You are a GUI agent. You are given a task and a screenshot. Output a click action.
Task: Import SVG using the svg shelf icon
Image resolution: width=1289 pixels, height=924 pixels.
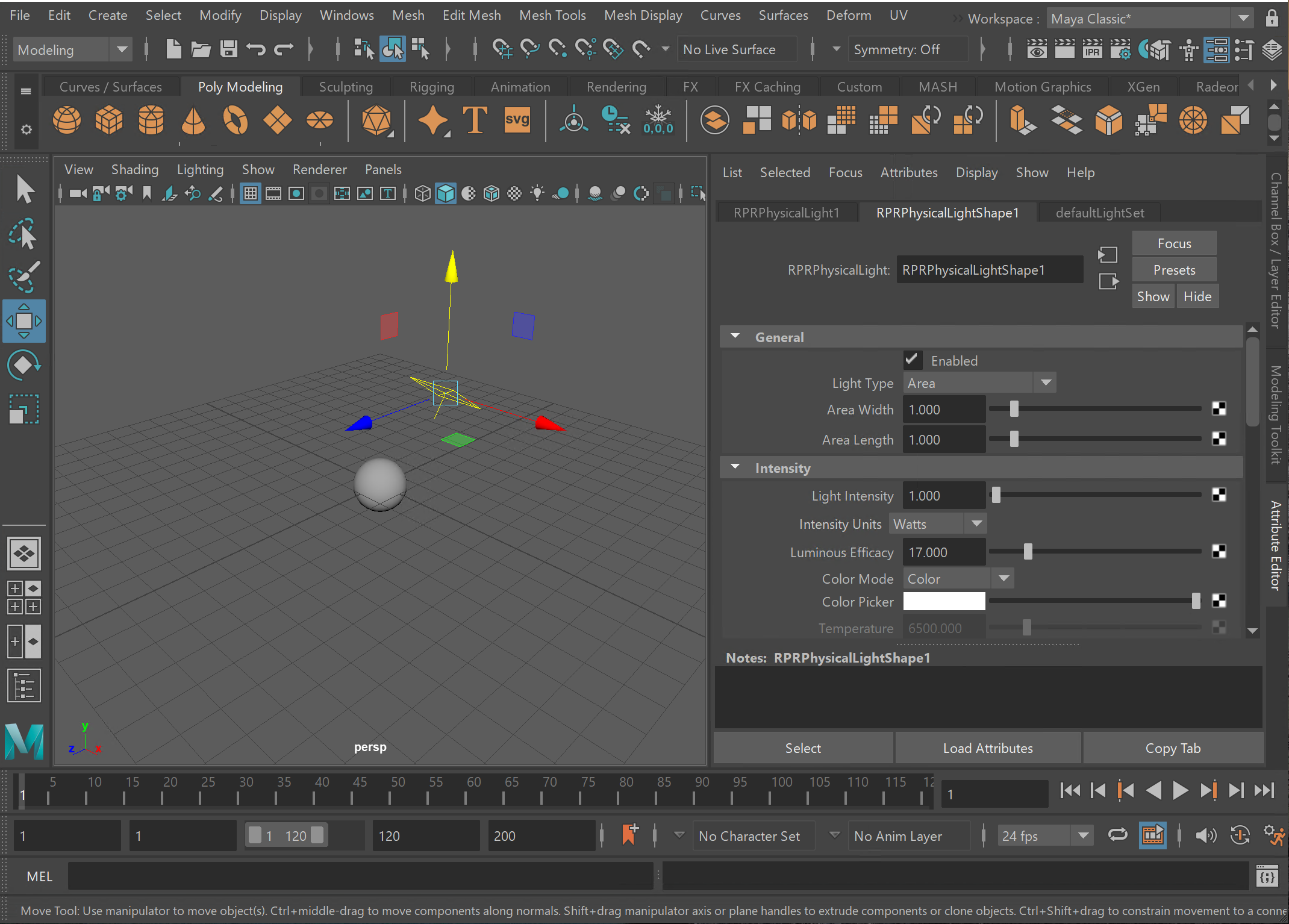517,120
